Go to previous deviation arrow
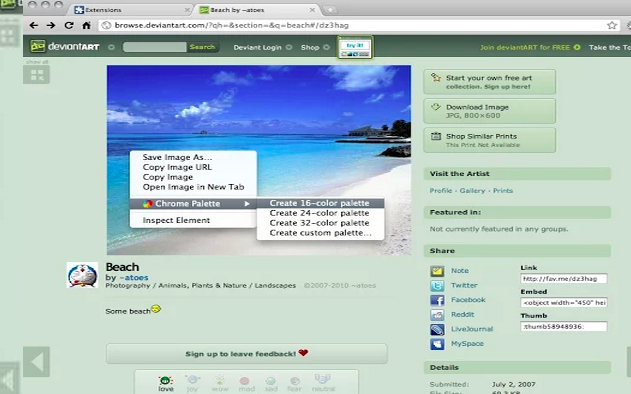Screen dimensions: 631x394 point(36,361)
